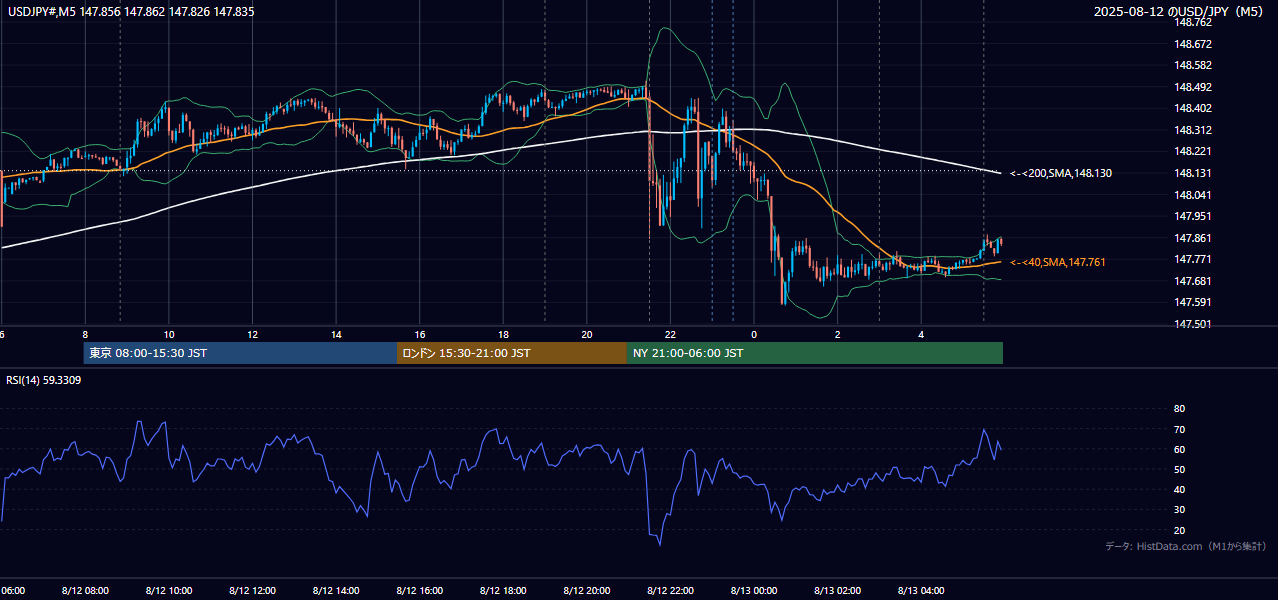Select the ロンドン 15:30-21:00 JST session bar
1278x600 pixels.
click(x=512, y=353)
